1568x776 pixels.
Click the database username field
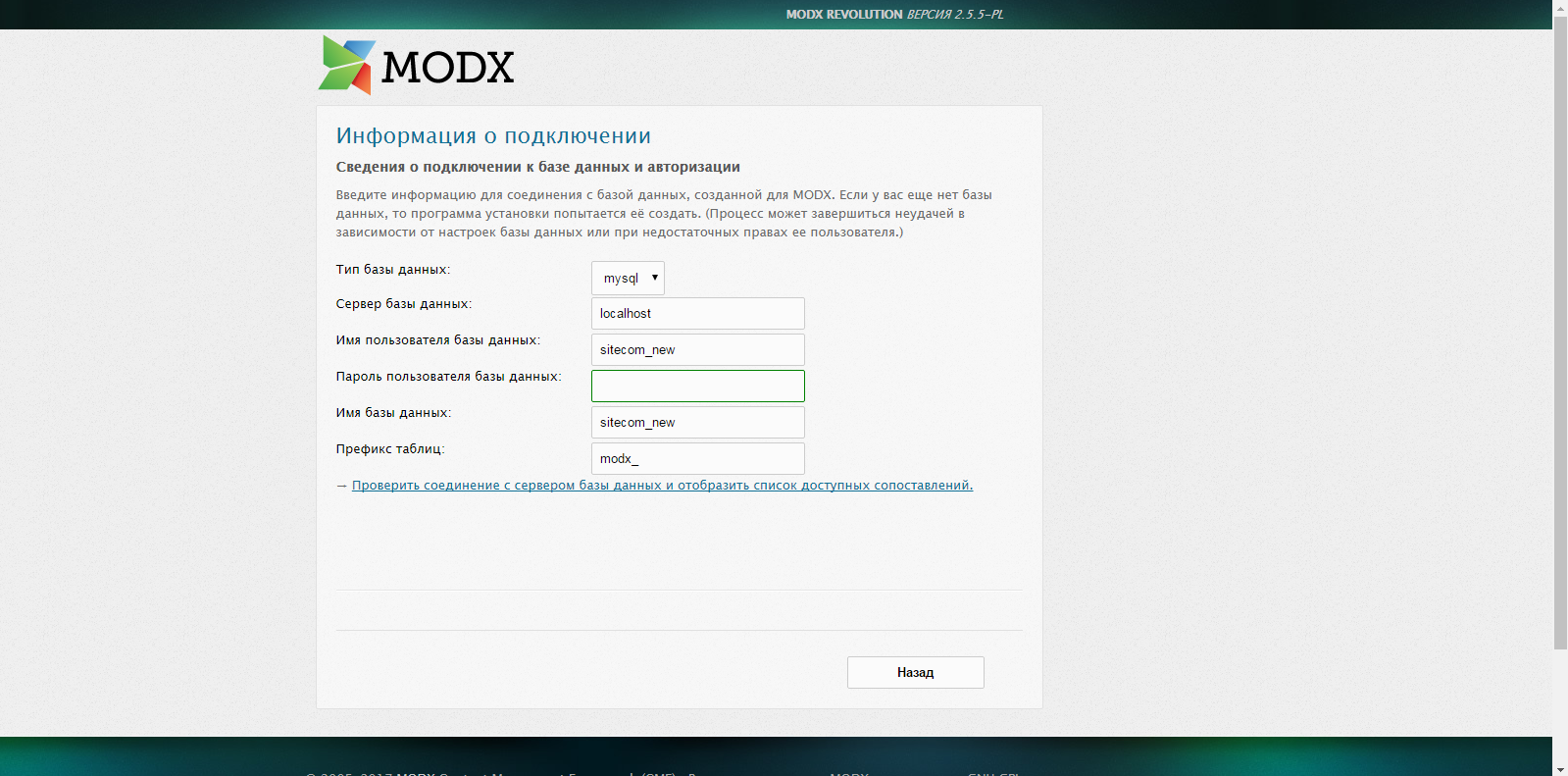pyautogui.click(x=698, y=350)
